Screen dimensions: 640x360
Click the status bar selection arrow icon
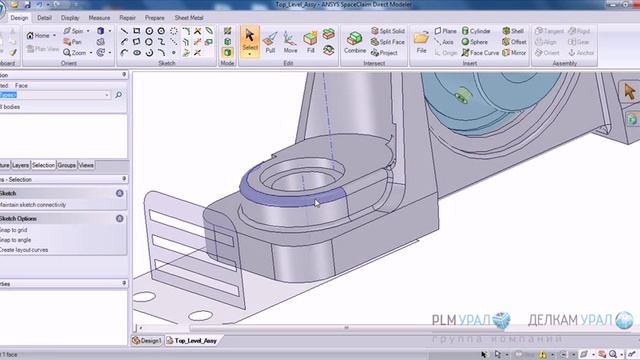click(484, 354)
